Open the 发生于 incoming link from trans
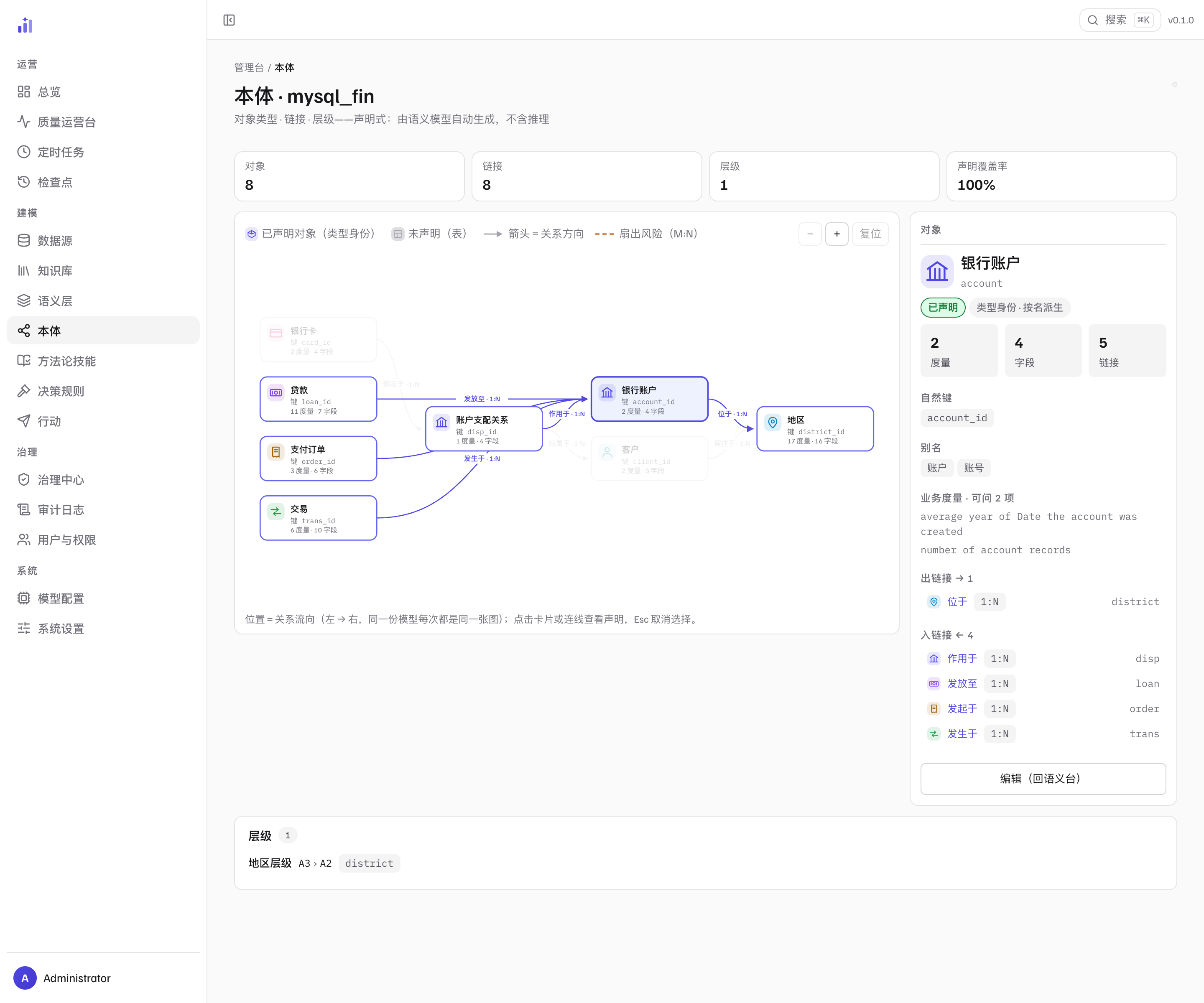The height and width of the screenshot is (1003, 1204). [1043, 733]
